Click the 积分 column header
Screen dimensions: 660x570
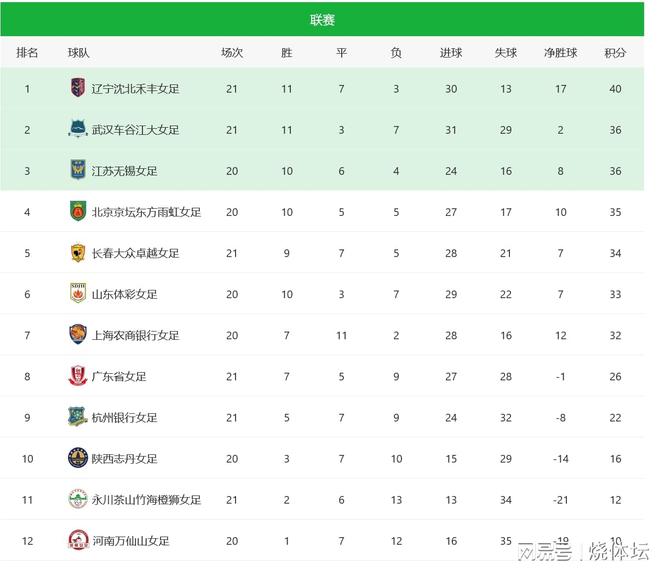(615, 52)
